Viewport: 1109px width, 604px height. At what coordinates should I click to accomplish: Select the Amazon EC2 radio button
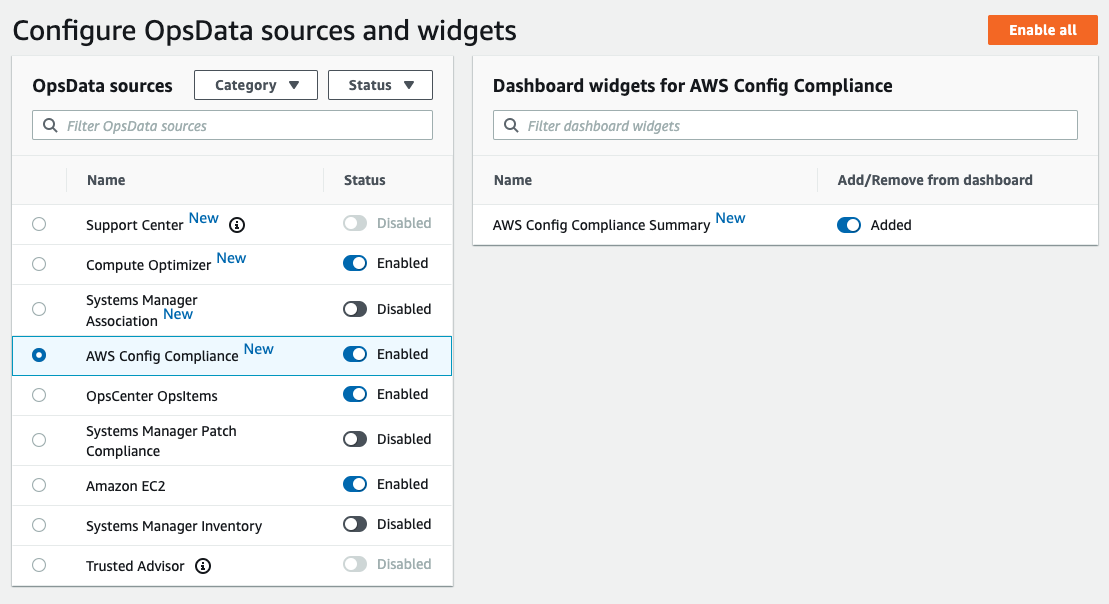tap(39, 485)
